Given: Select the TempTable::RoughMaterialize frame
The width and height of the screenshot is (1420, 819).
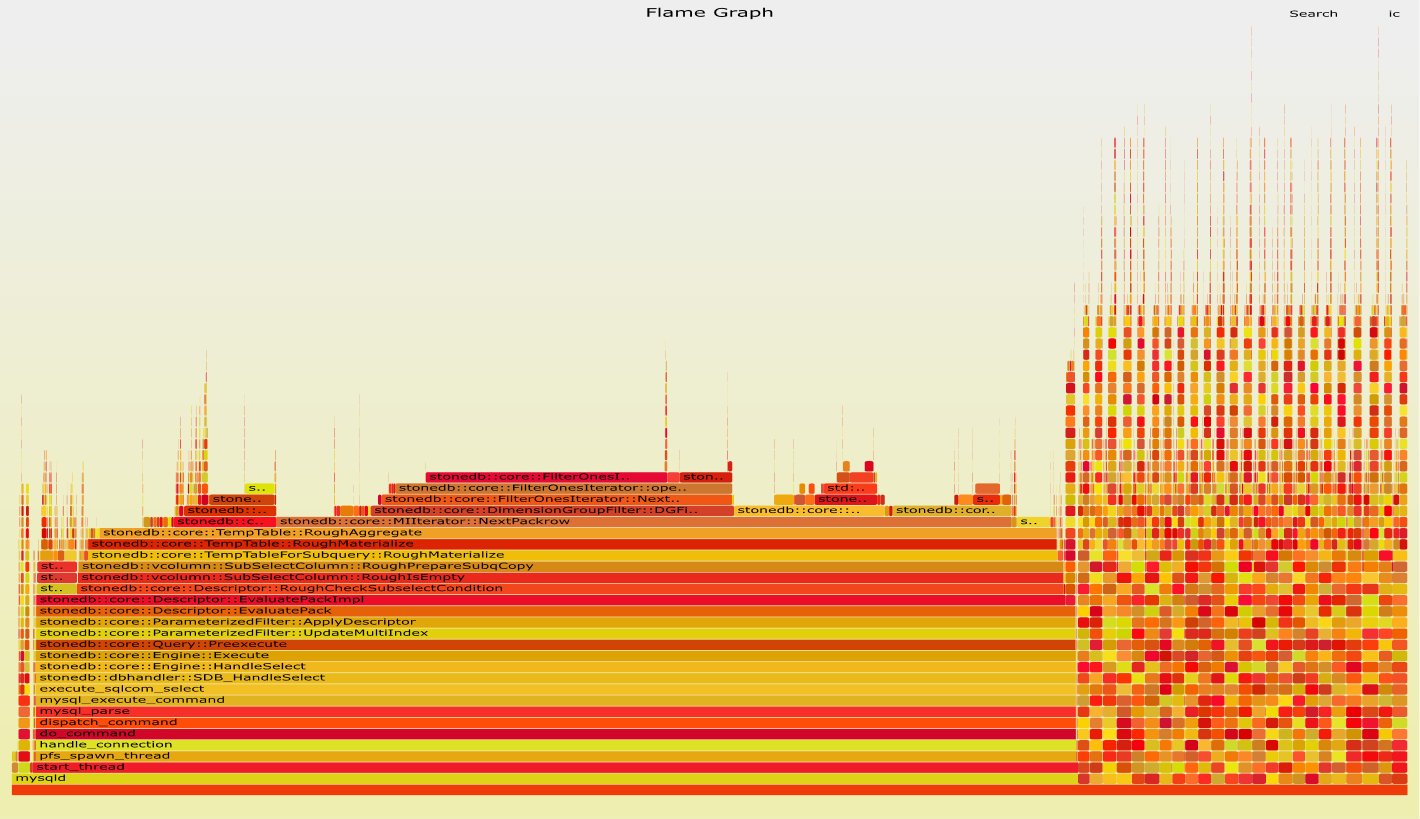Looking at the screenshot, I should click(x=573, y=544).
